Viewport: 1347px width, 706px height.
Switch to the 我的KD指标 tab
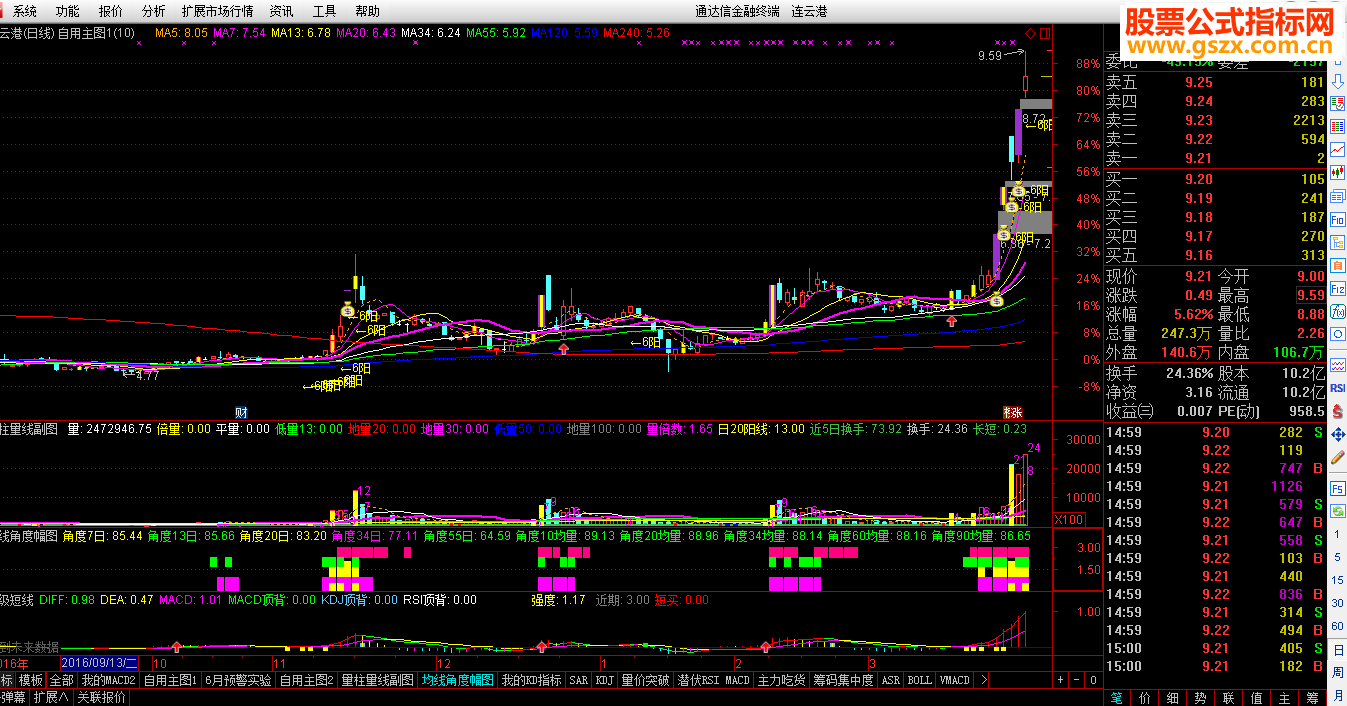point(531,680)
